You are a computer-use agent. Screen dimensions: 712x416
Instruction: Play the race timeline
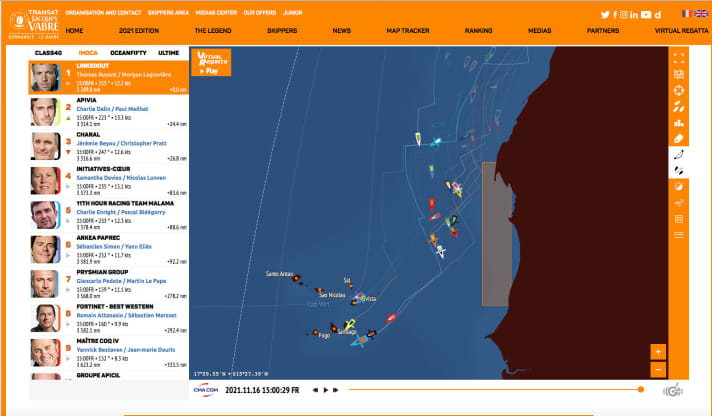[326, 390]
